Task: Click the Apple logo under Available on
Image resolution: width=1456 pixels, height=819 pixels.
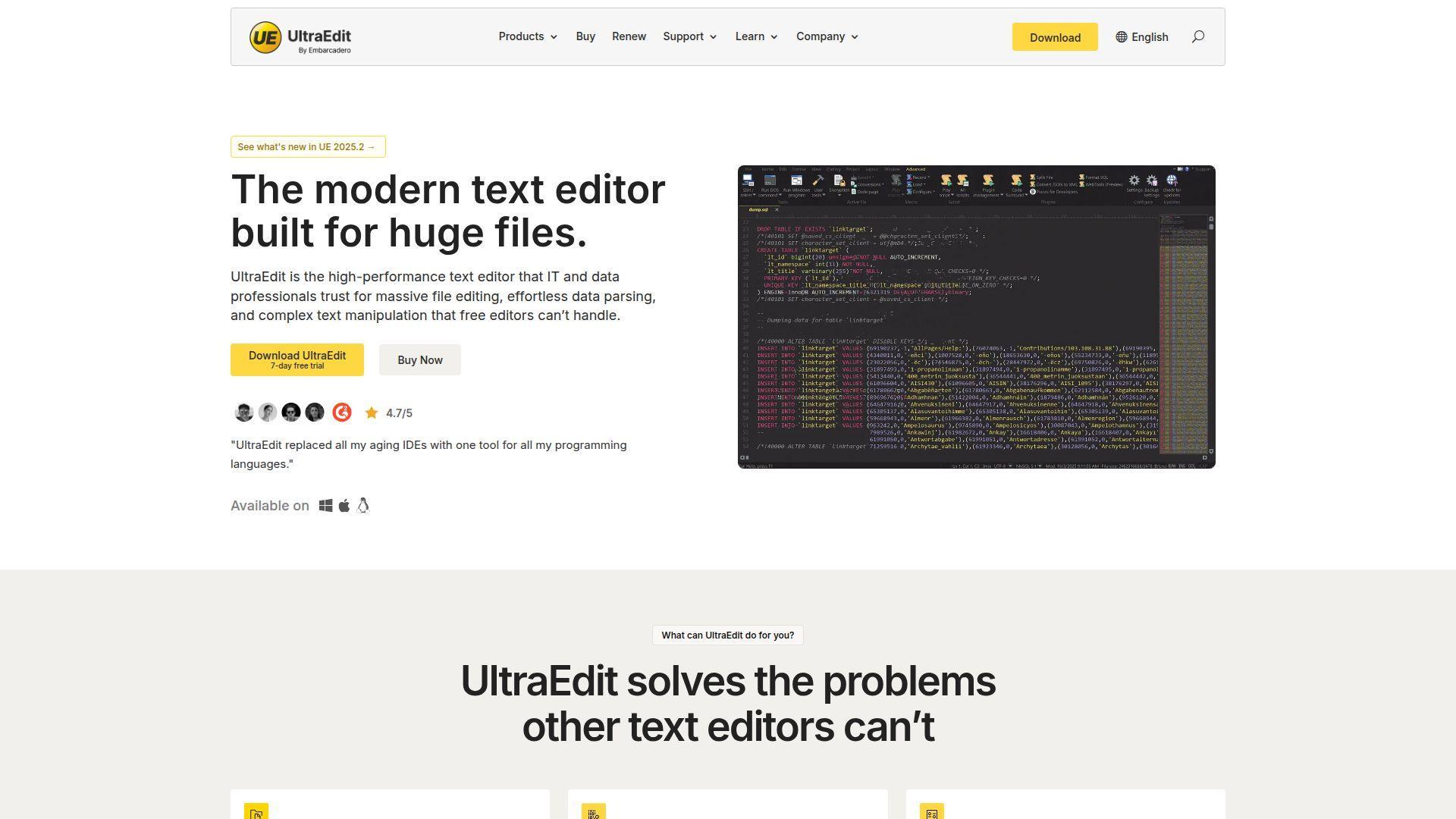Action: [x=344, y=505]
